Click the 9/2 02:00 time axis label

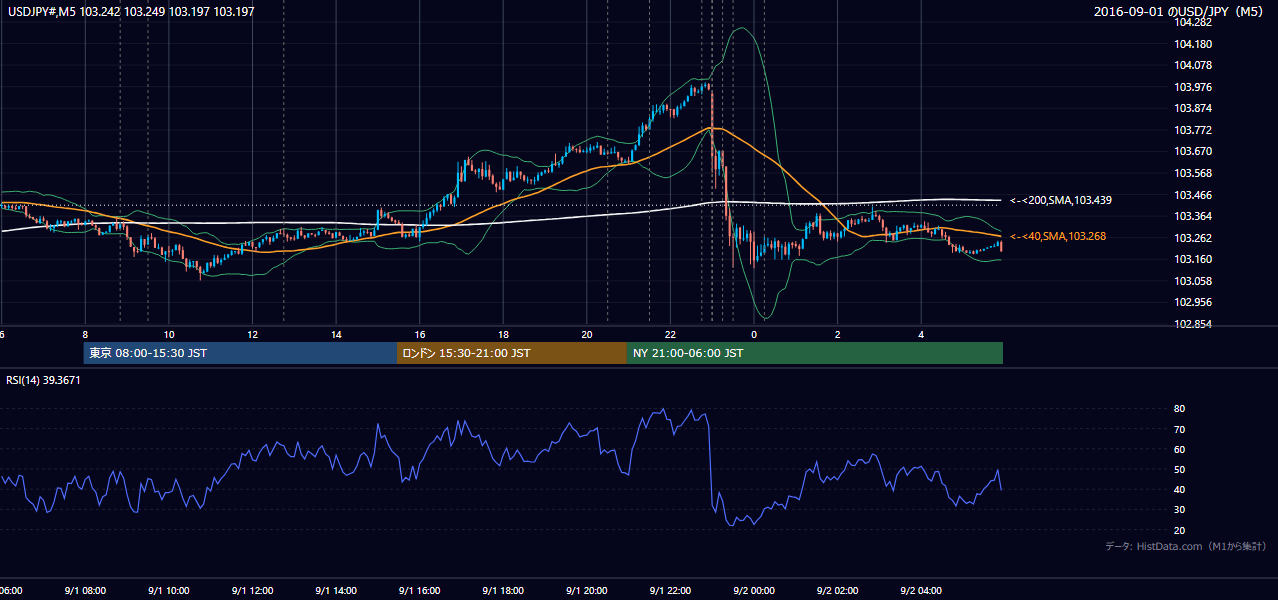point(837,590)
